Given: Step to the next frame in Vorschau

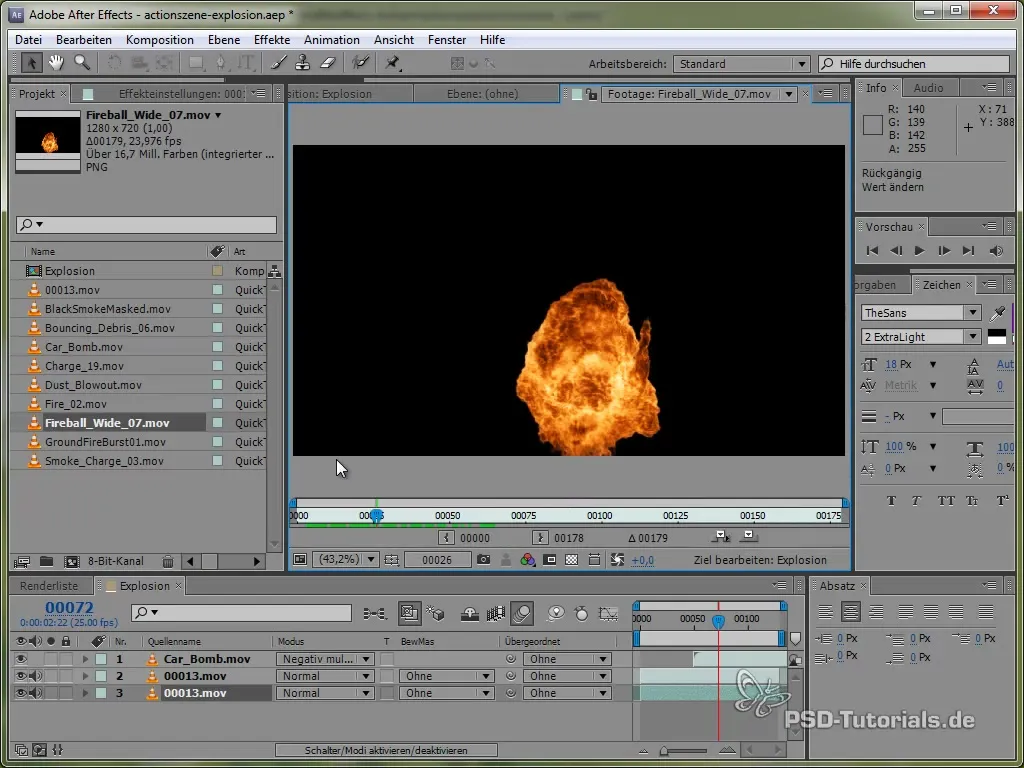Looking at the screenshot, I should [x=944, y=251].
